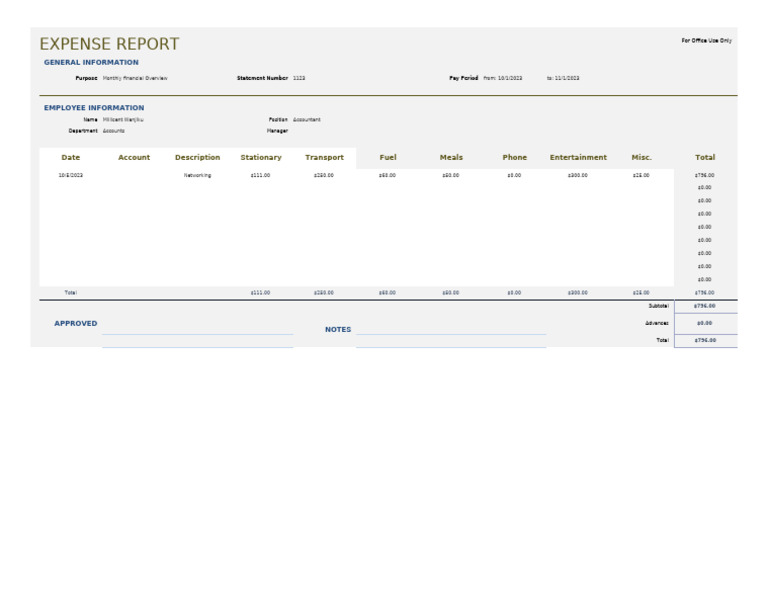Click the Manager label
768x594 pixels.
277,131
